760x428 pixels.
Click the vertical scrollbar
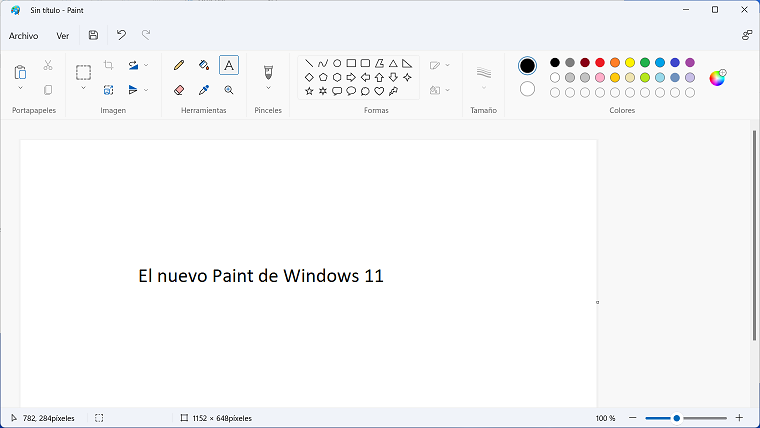[754, 235]
